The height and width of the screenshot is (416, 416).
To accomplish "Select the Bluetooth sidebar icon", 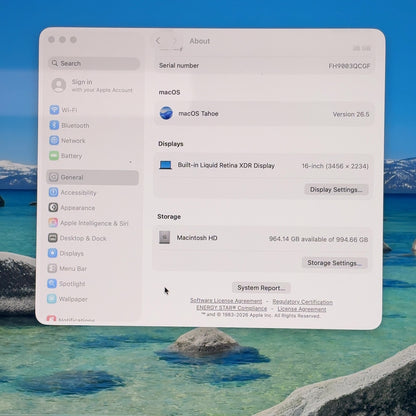I will (54, 125).
